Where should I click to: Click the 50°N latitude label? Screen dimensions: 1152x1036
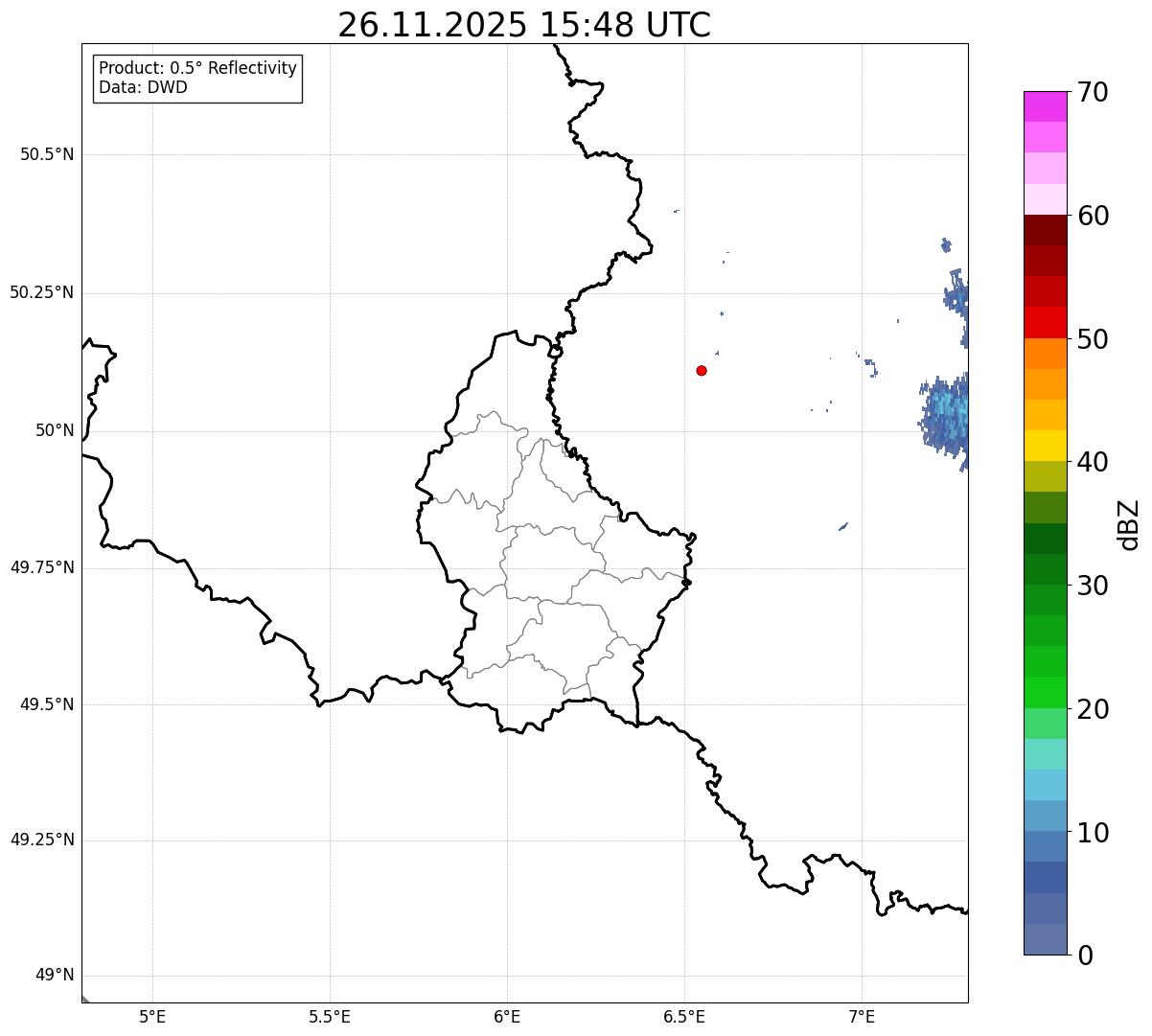pyautogui.click(x=55, y=430)
